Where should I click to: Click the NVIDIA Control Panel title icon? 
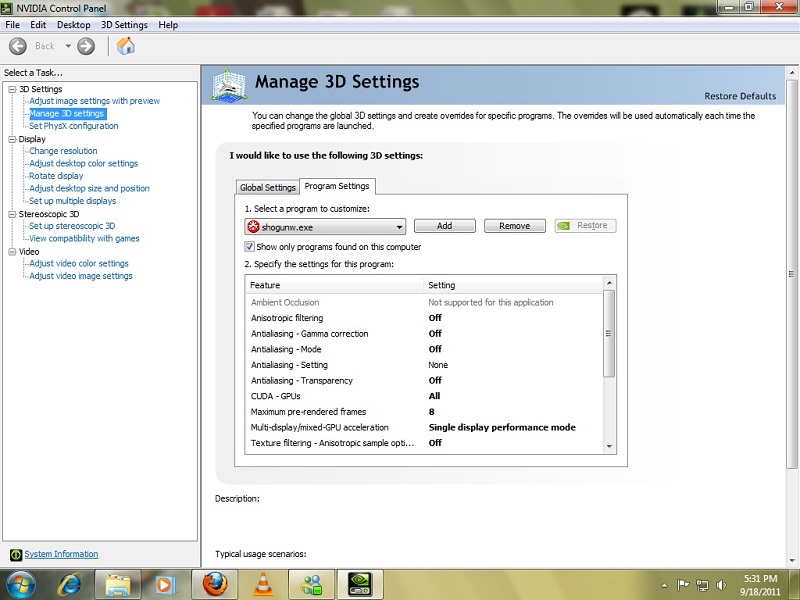pos(6,8)
